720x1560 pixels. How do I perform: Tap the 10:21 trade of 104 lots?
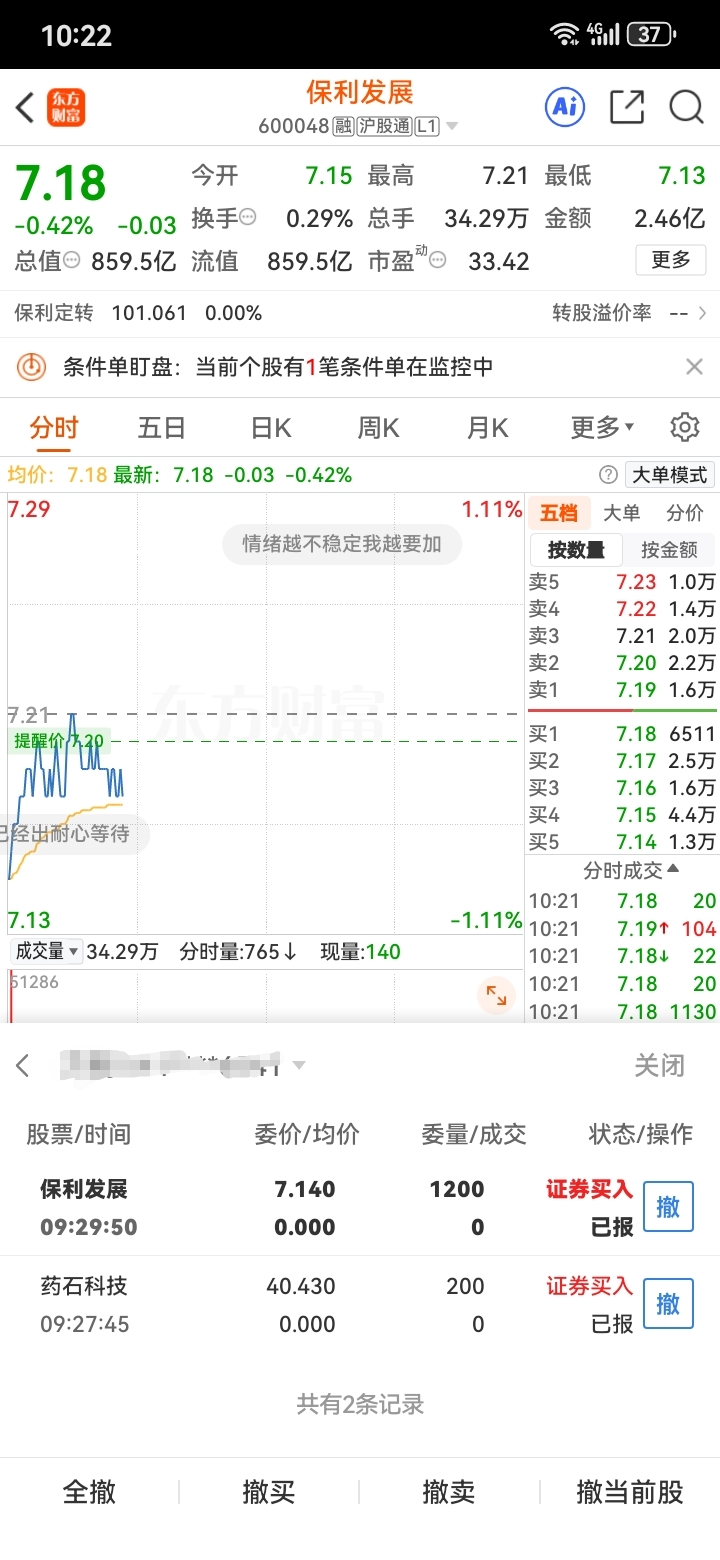pyautogui.click(x=622, y=929)
